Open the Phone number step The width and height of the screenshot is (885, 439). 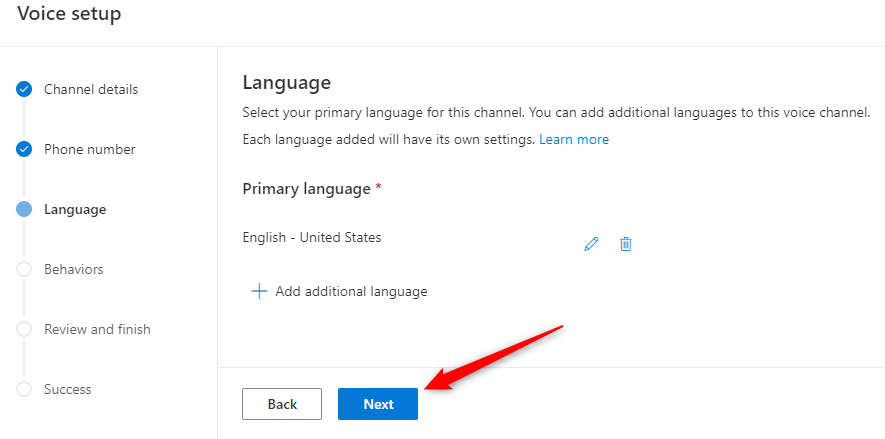click(89, 150)
